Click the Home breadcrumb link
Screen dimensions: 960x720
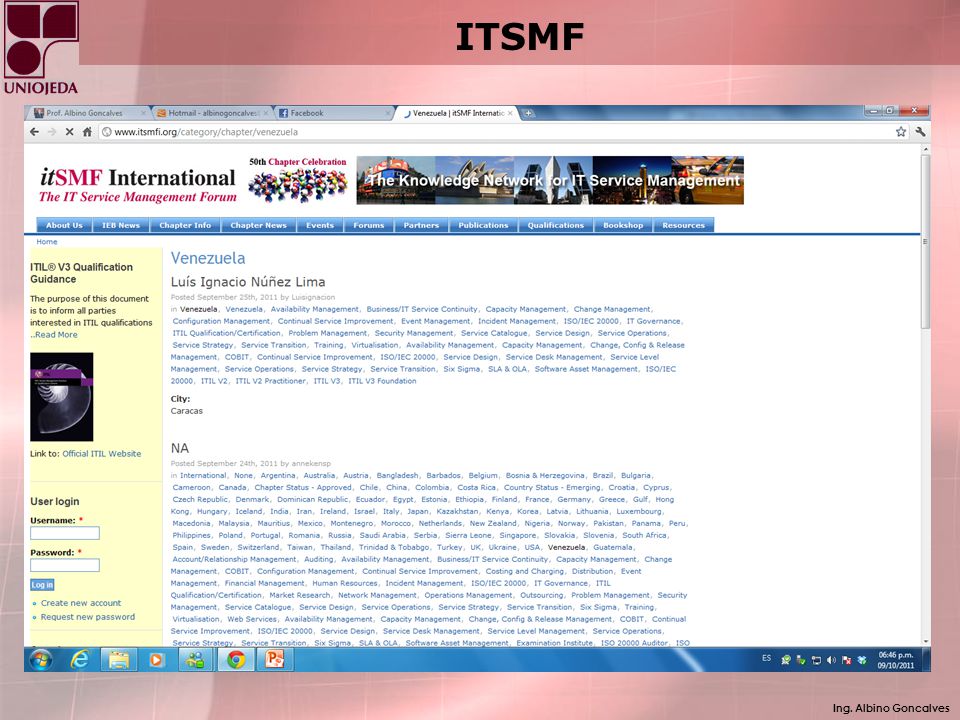47,242
